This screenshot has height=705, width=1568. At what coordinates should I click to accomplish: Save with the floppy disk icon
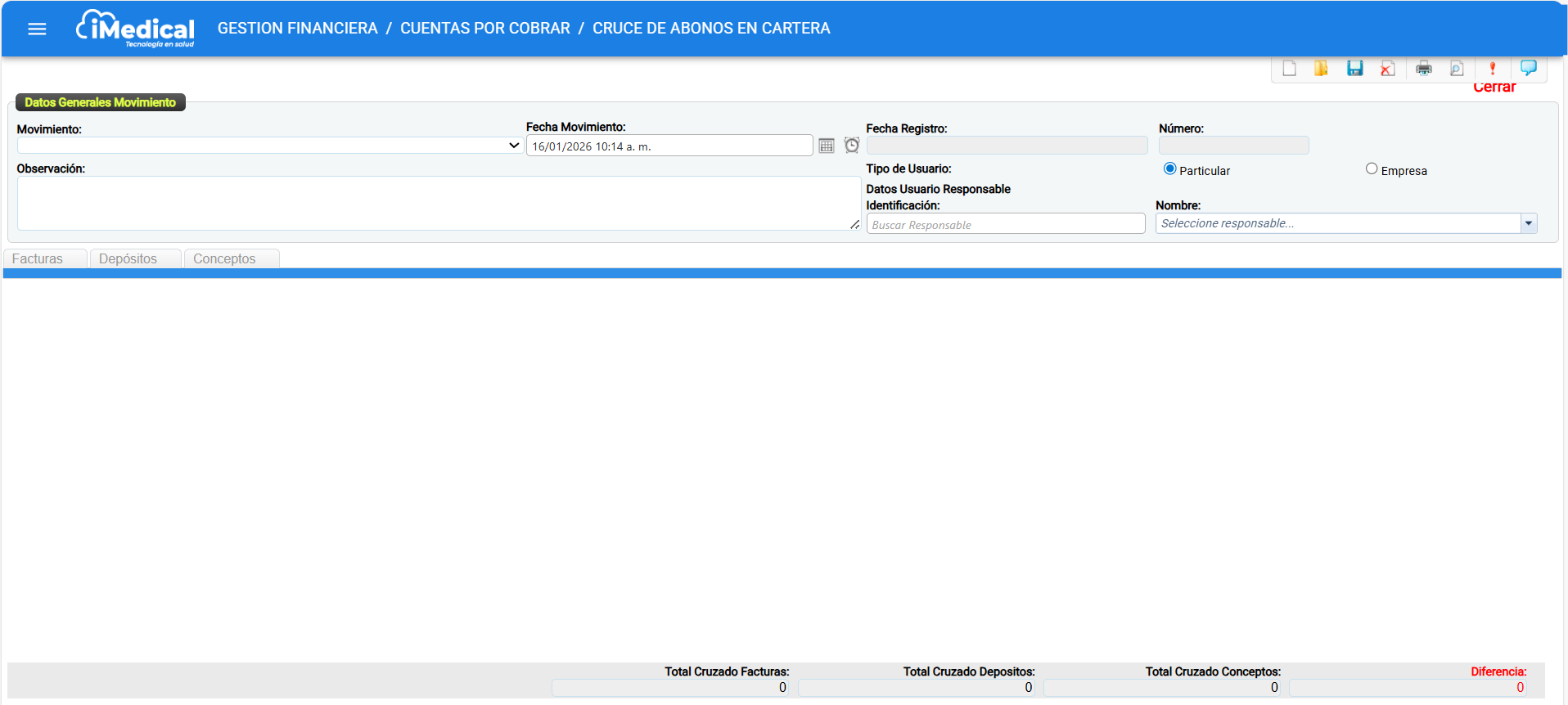pyautogui.click(x=1354, y=69)
